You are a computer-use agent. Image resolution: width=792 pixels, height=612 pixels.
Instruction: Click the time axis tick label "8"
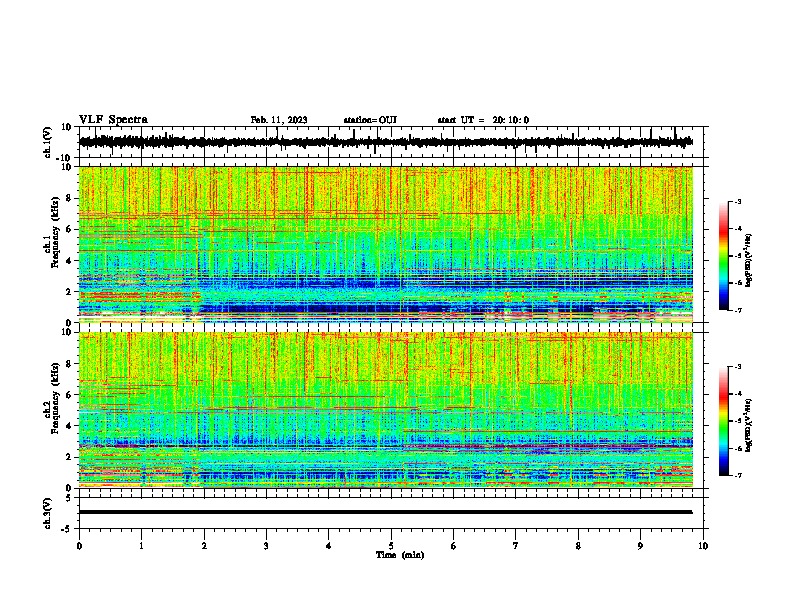coord(578,546)
